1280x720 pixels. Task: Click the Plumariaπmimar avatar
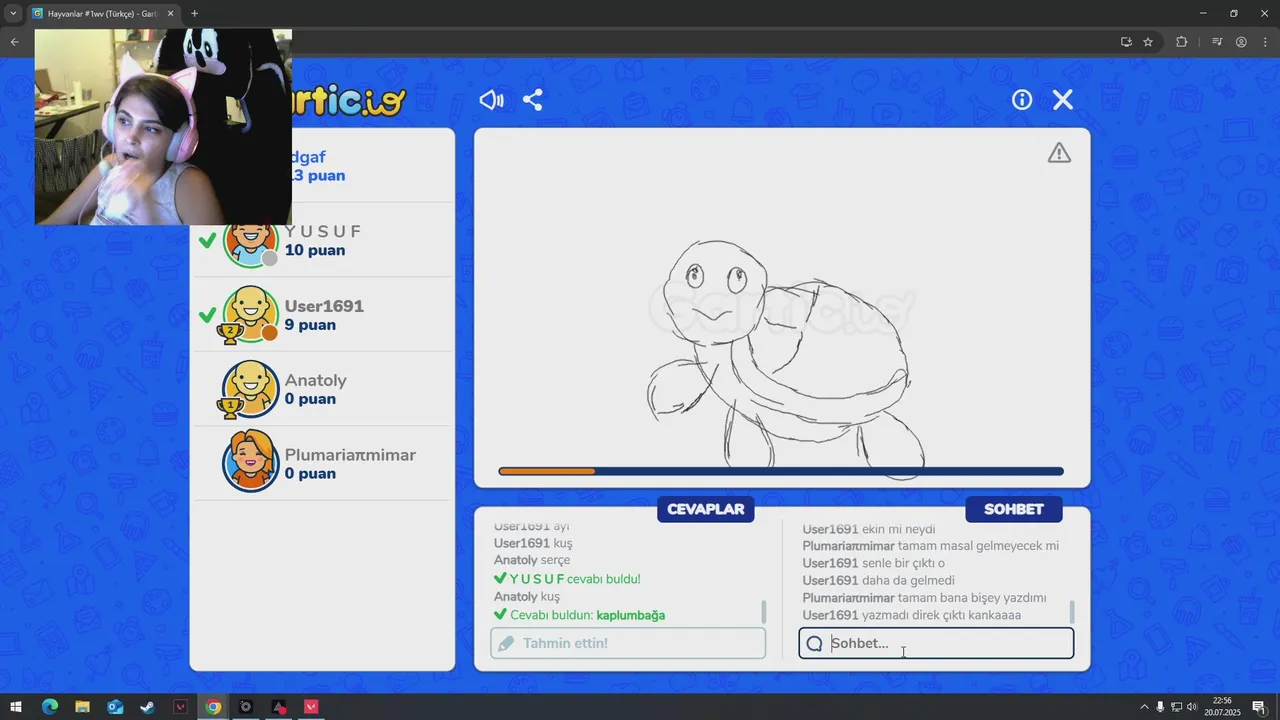pyautogui.click(x=250, y=463)
